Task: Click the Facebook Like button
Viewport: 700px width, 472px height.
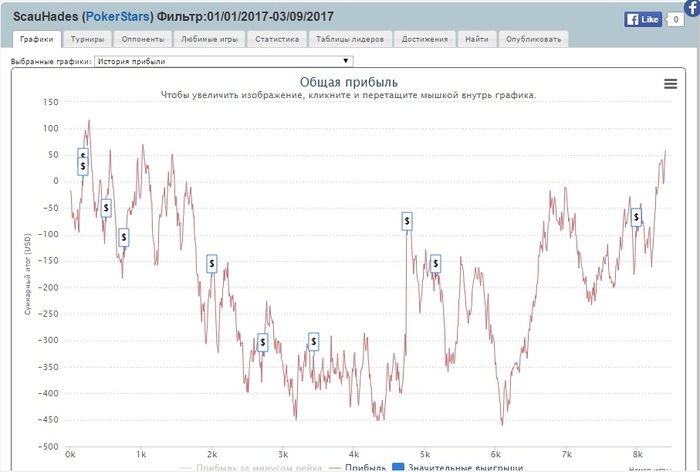Action: (x=643, y=19)
